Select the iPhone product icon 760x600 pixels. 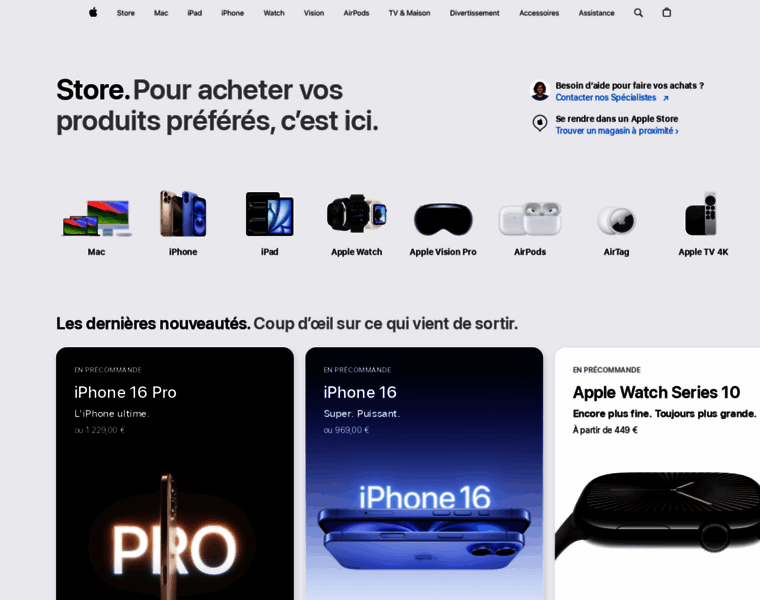[183, 214]
